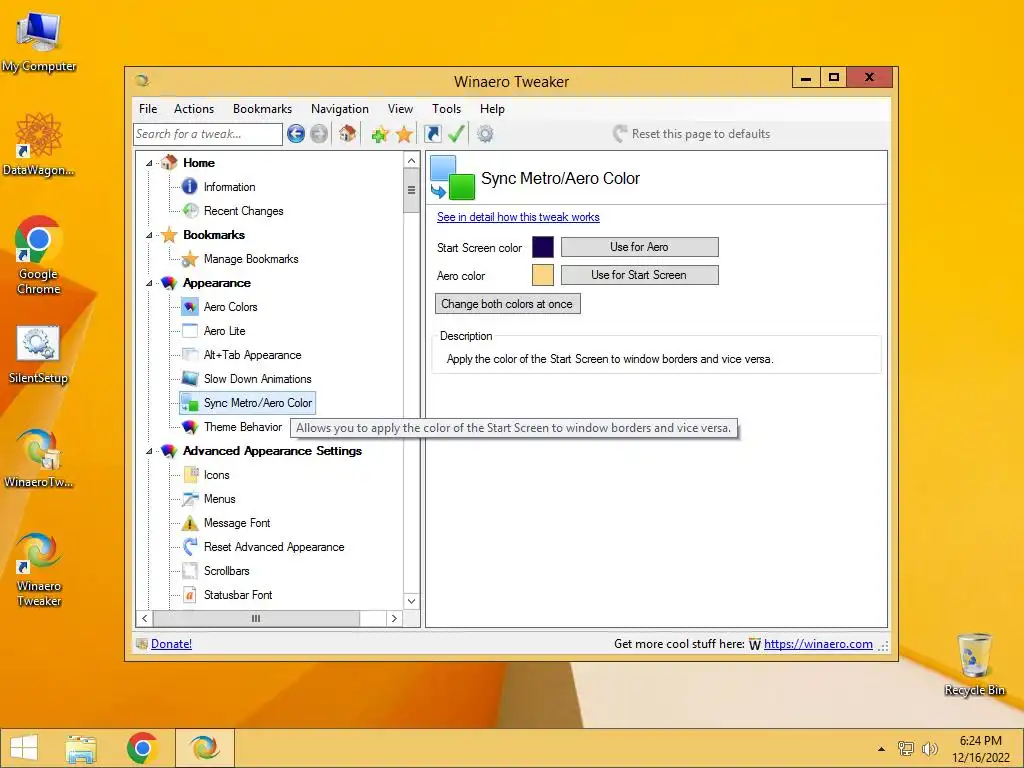
Task: Click the Recent Changes icon in tree
Action: point(190,210)
